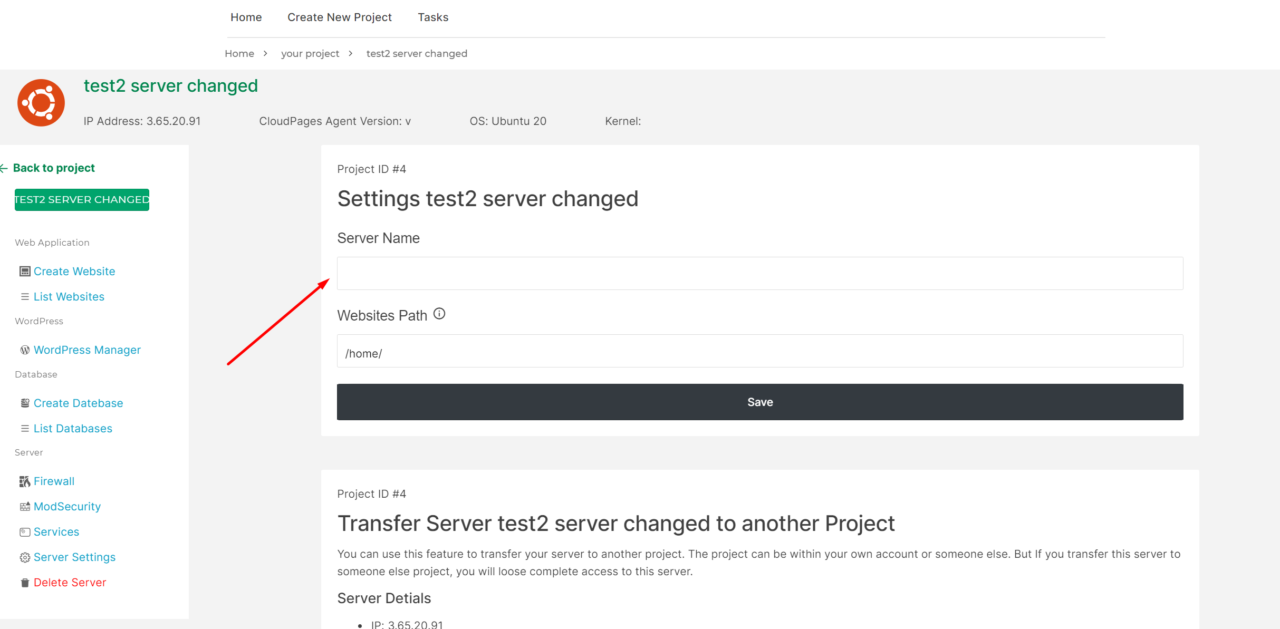This screenshot has width=1280, height=629.
Task: Click the Save button
Action: tap(760, 402)
